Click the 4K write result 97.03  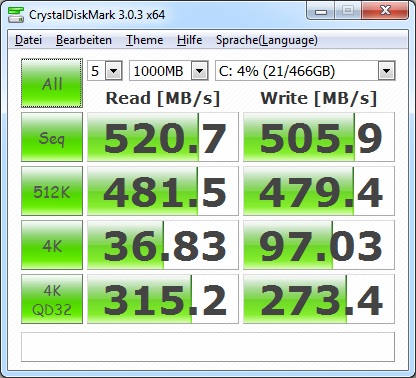click(x=319, y=245)
